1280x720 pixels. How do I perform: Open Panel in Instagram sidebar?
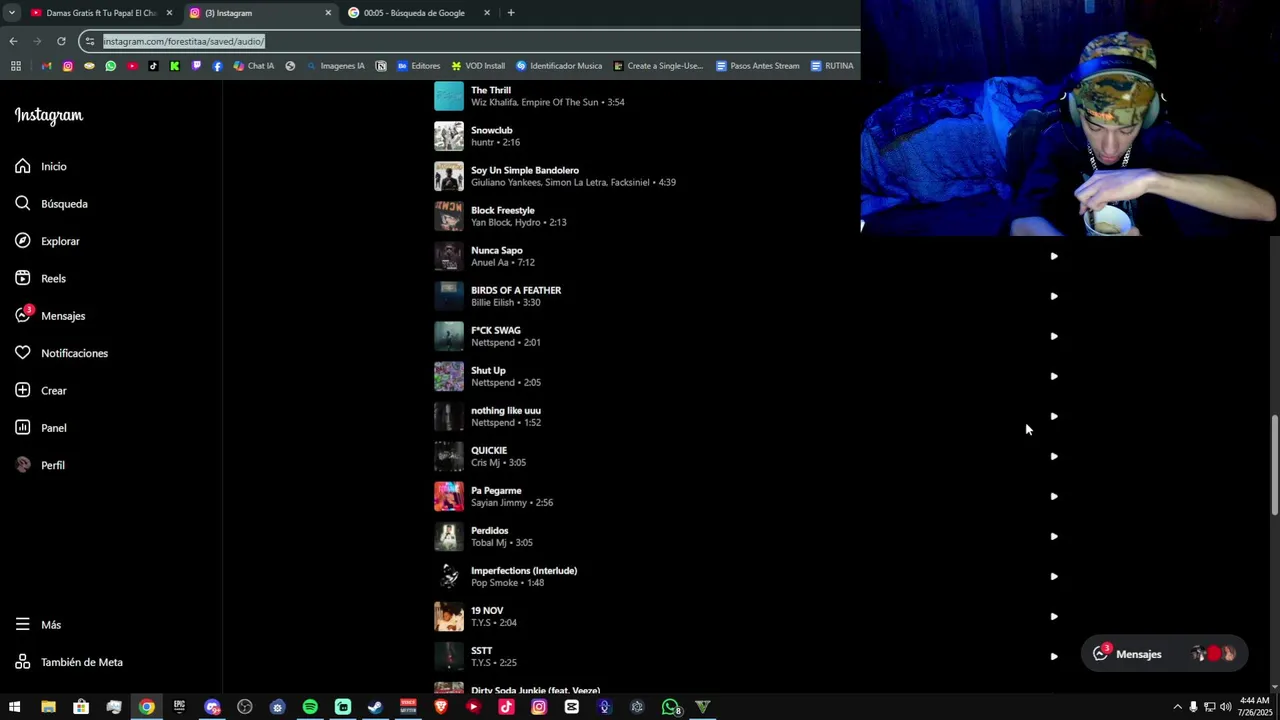coord(40,428)
